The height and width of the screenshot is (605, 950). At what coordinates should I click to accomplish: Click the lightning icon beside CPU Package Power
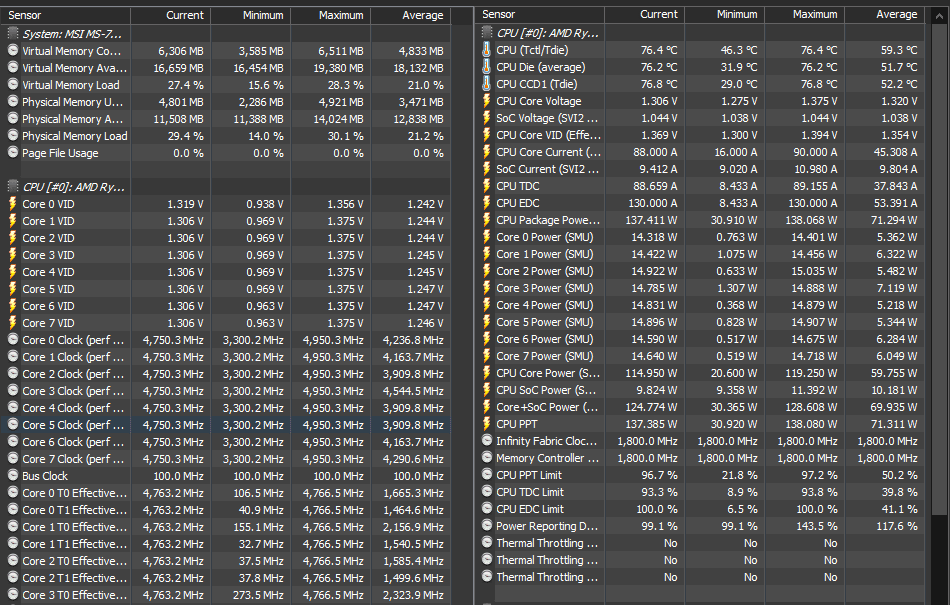pos(487,220)
